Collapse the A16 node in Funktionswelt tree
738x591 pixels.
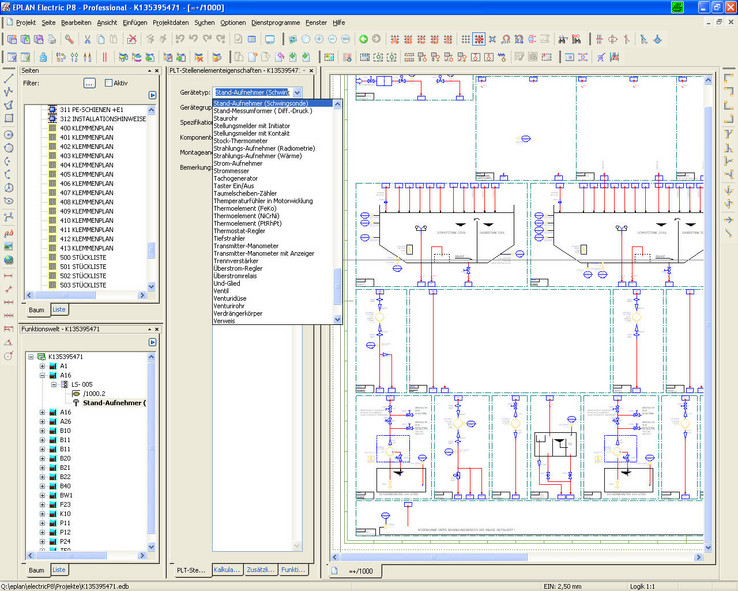(x=42, y=375)
